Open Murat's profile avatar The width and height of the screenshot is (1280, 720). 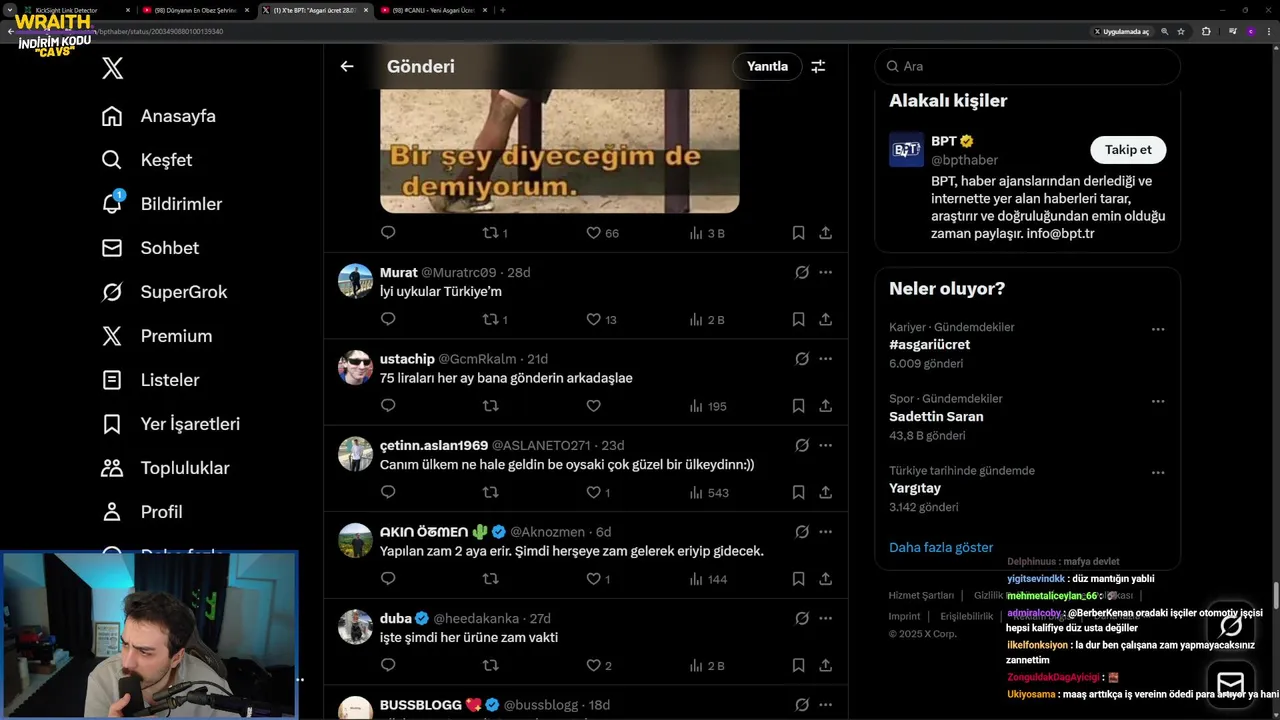coord(355,281)
